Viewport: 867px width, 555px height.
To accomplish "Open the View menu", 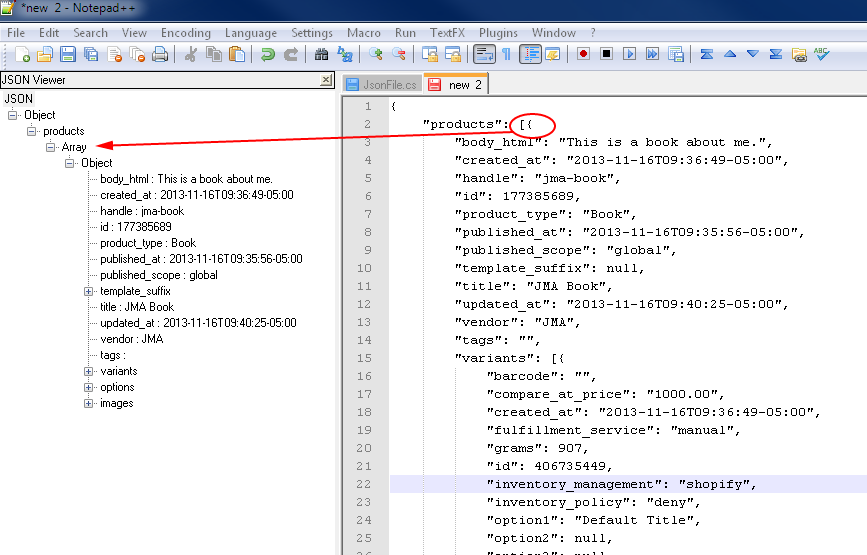I will [x=134, y=33].
